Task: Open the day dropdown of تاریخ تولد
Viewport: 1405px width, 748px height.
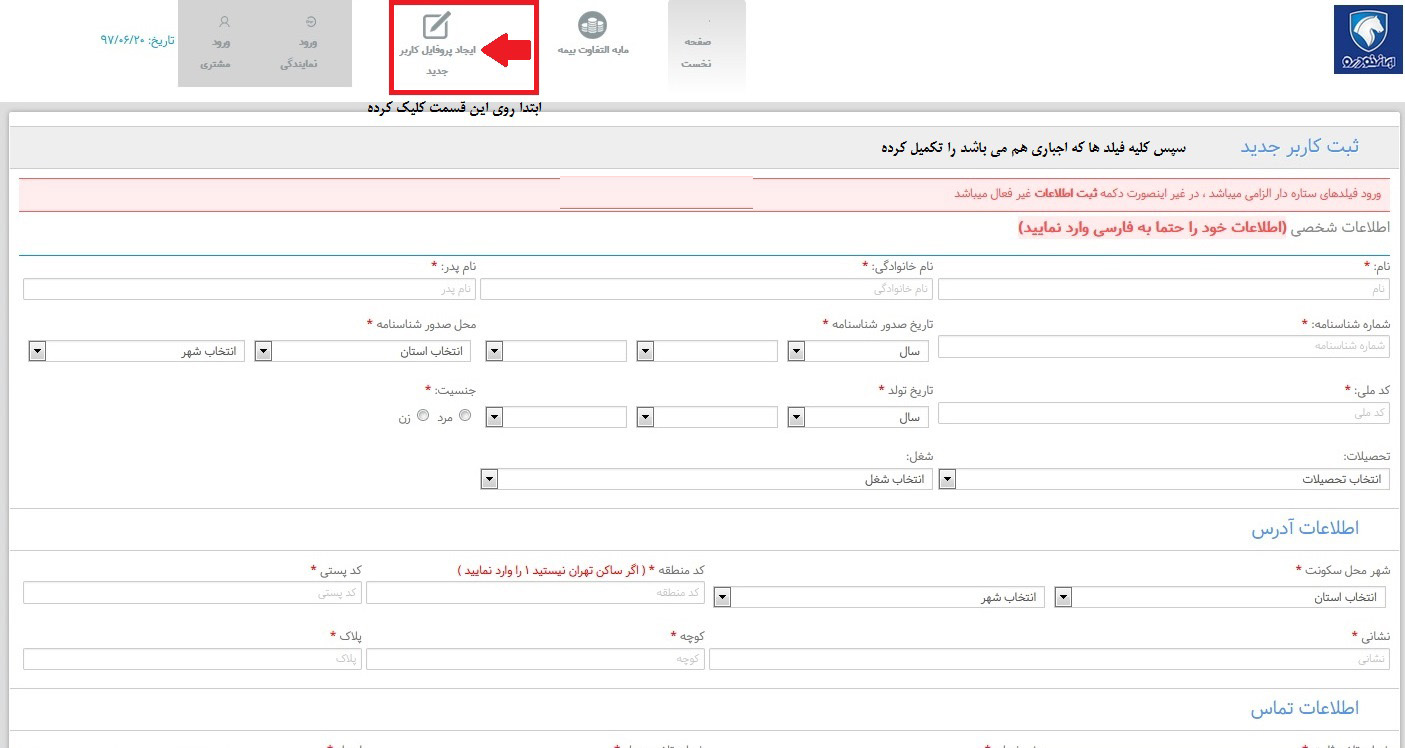Action: click(x=557, y=417)
